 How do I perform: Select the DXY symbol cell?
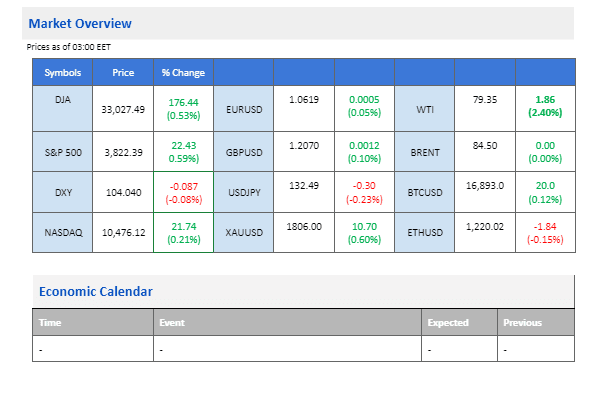coord(63,193)
